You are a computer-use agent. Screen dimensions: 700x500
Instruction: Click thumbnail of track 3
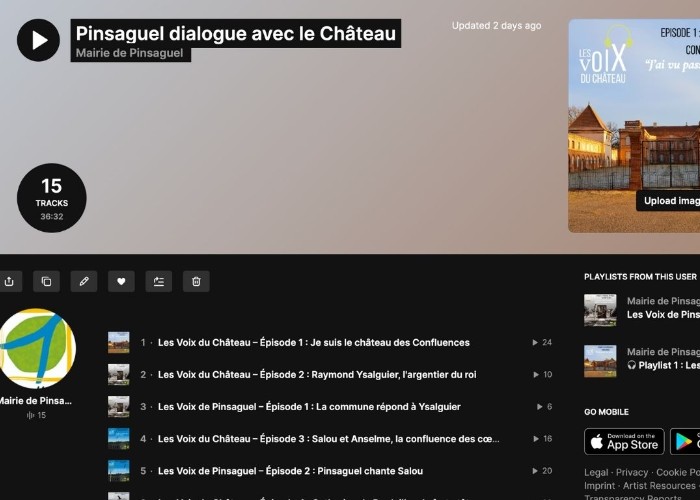click(119, 407)
